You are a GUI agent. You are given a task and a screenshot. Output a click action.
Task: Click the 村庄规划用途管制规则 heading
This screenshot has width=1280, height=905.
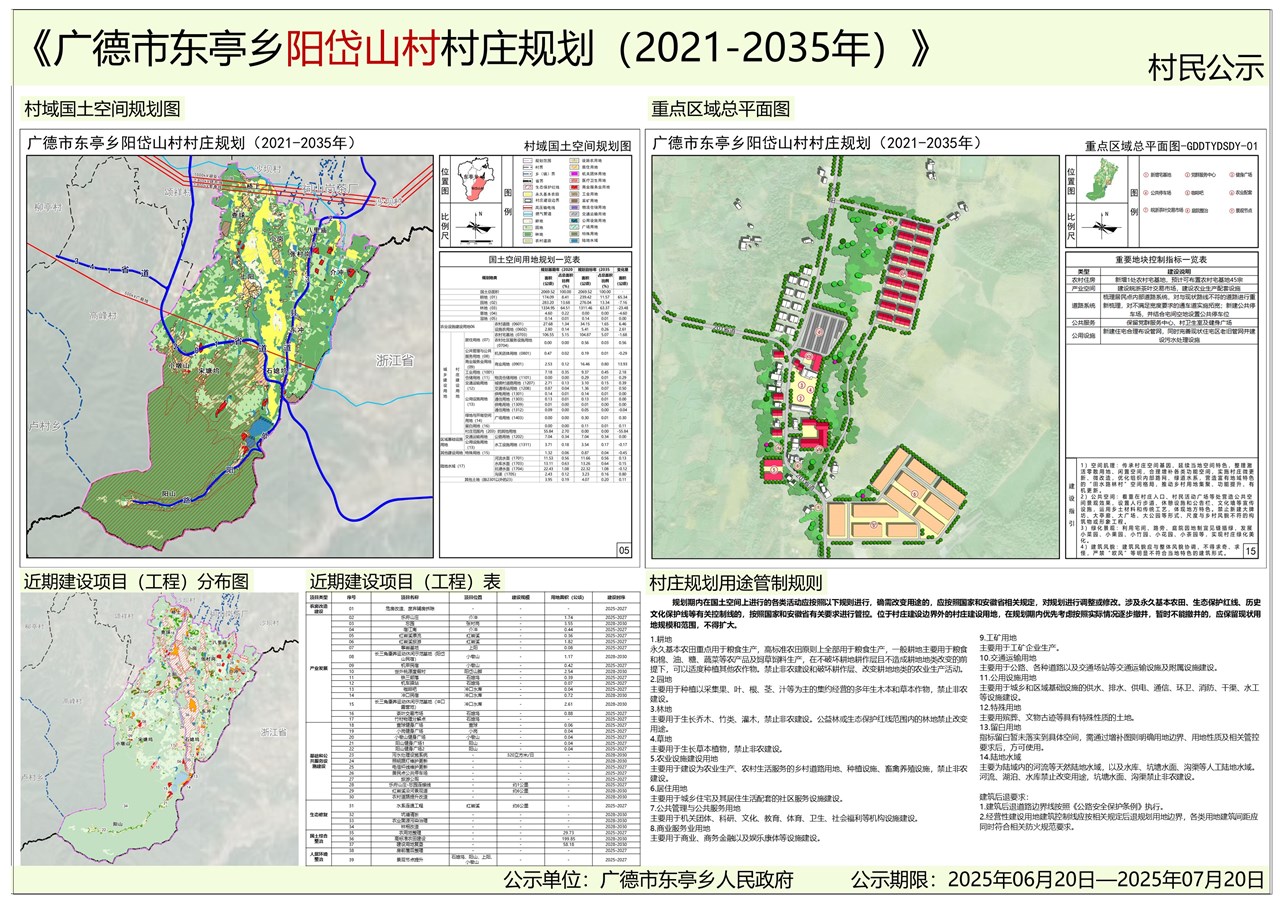(735, 582)
